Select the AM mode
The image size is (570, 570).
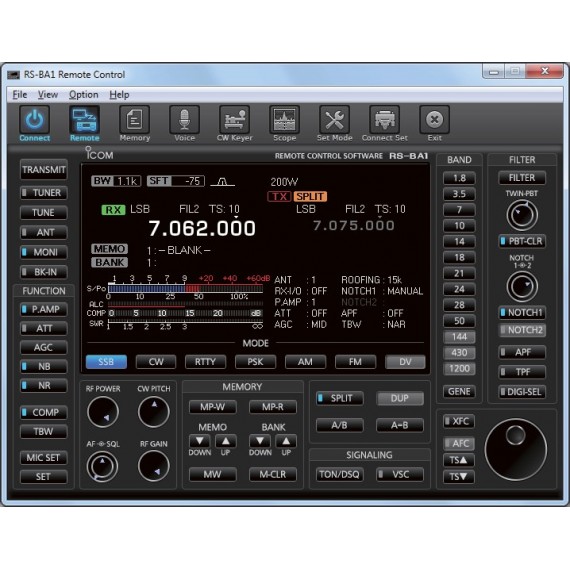pos(305,362)
